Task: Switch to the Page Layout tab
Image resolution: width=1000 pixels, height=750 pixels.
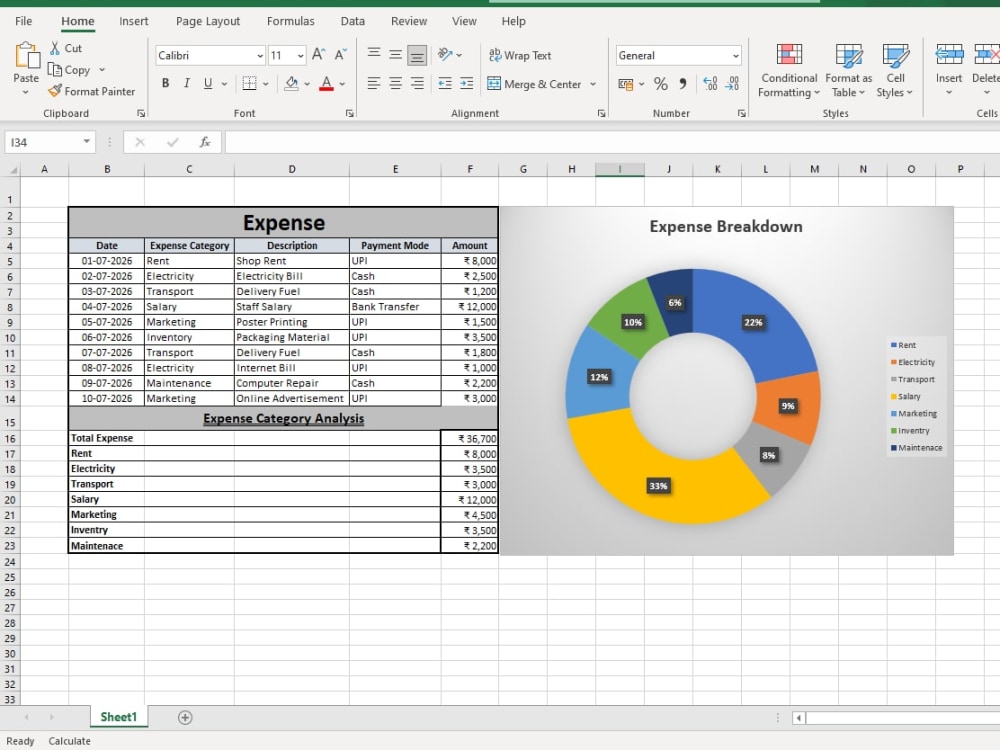Action: [208, 21]
